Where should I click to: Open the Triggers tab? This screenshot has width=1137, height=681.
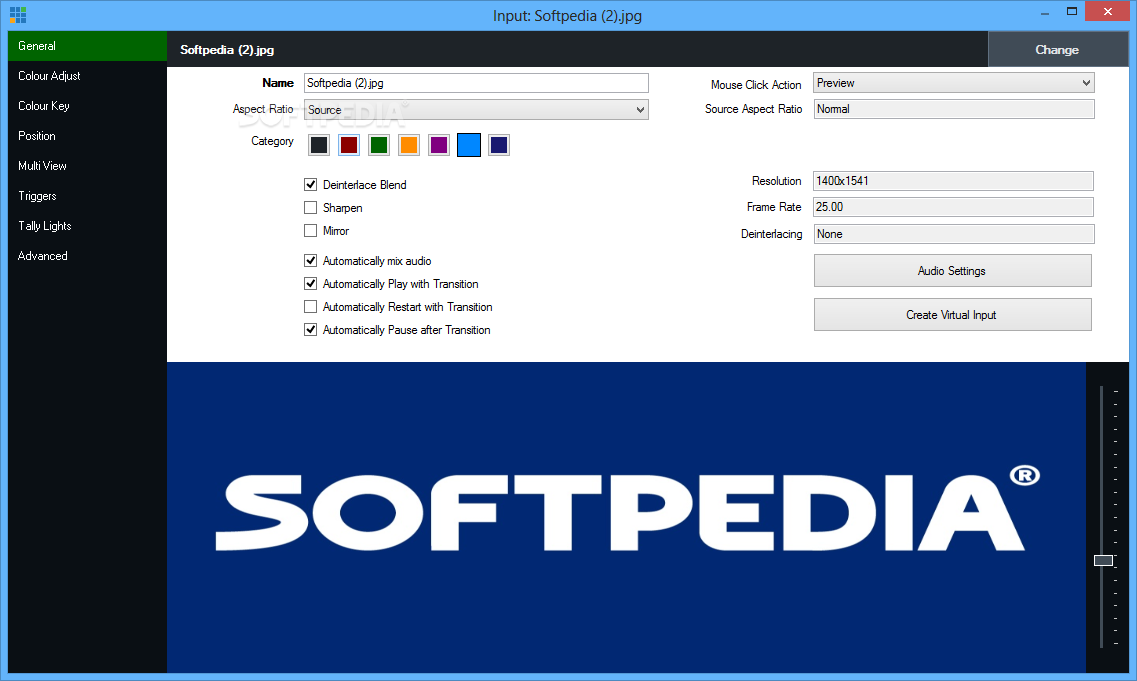tap(87, 196)
